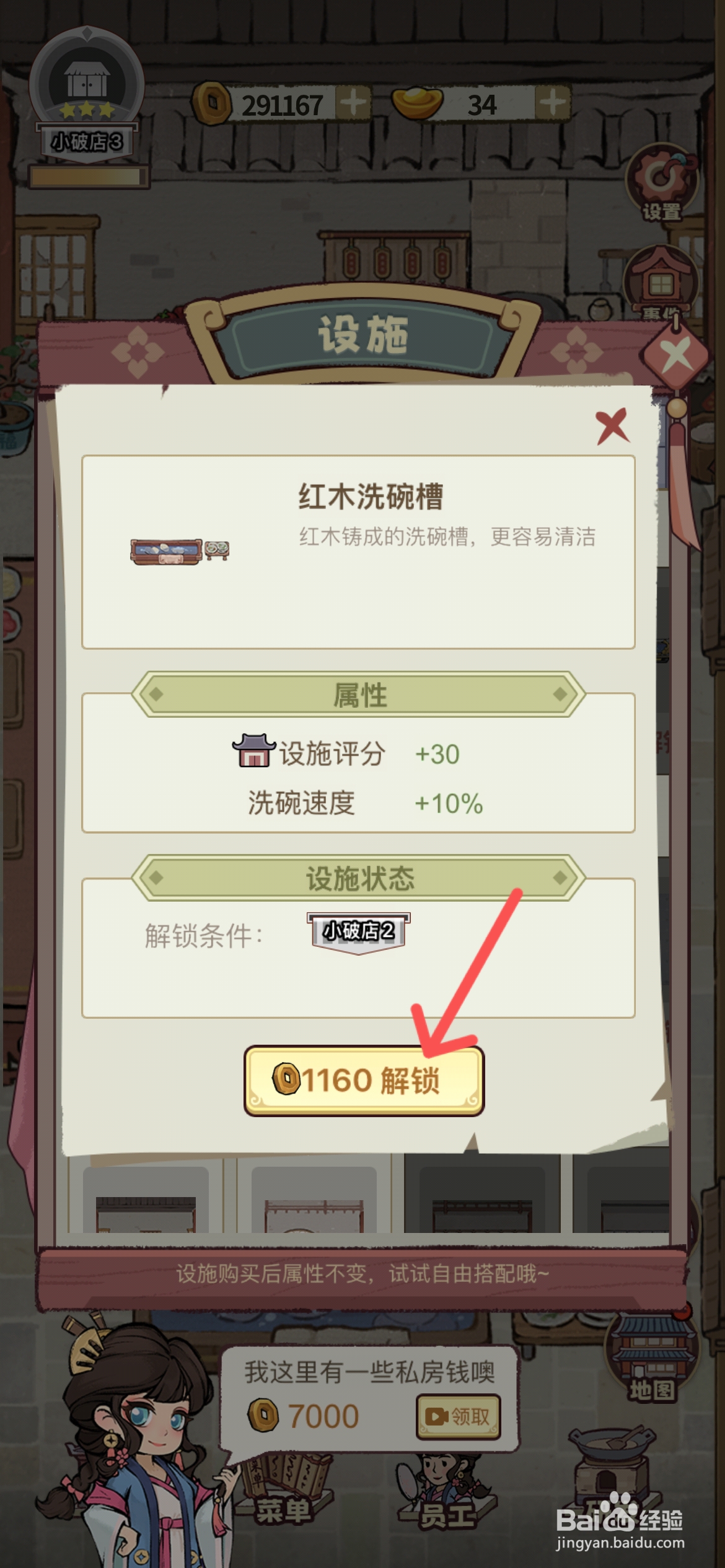725x1568 pixels.
Task: Select the first facility item thumbnail
Action: point(146,1200)
